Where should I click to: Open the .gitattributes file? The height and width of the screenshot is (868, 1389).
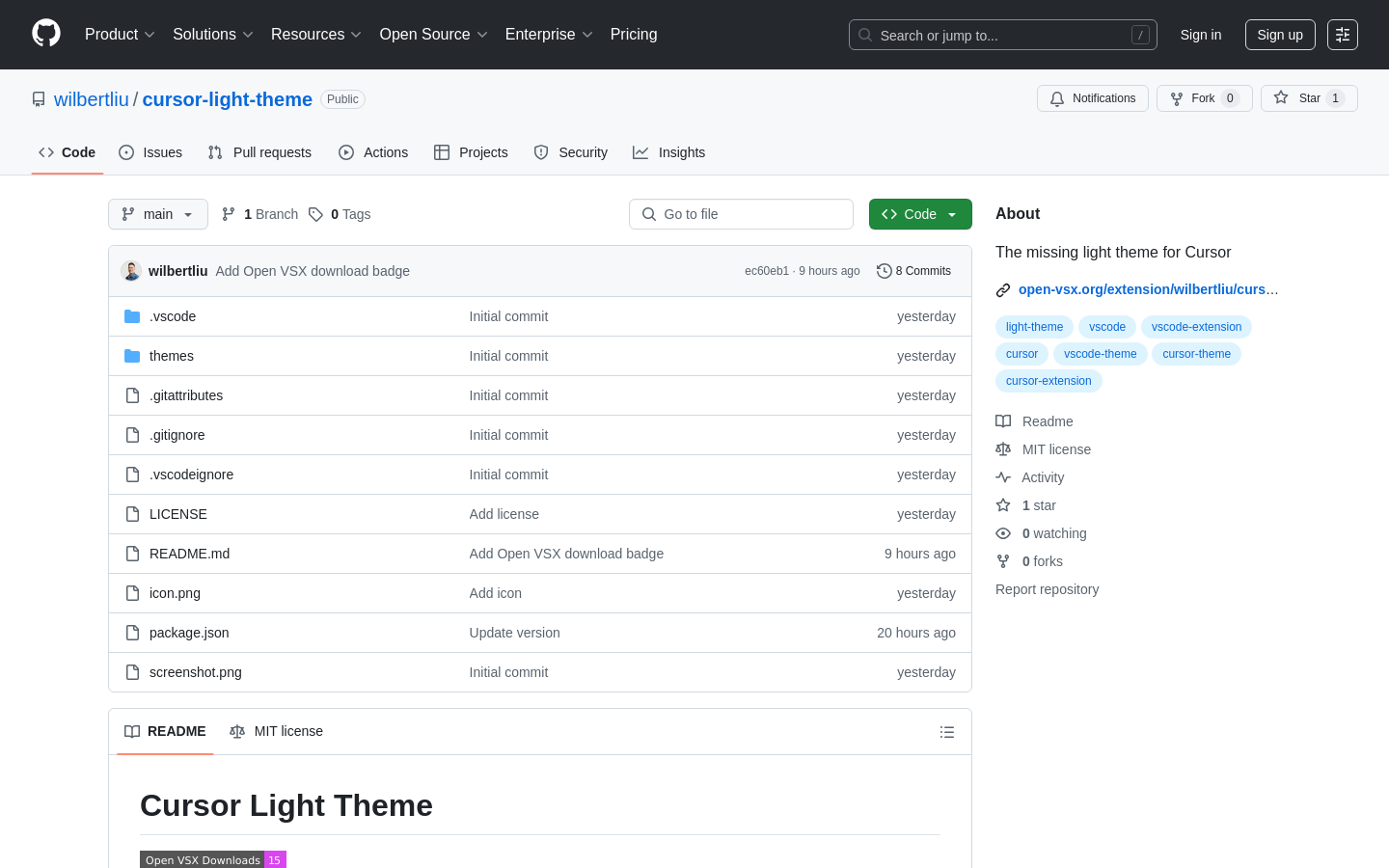click(186, 395)
